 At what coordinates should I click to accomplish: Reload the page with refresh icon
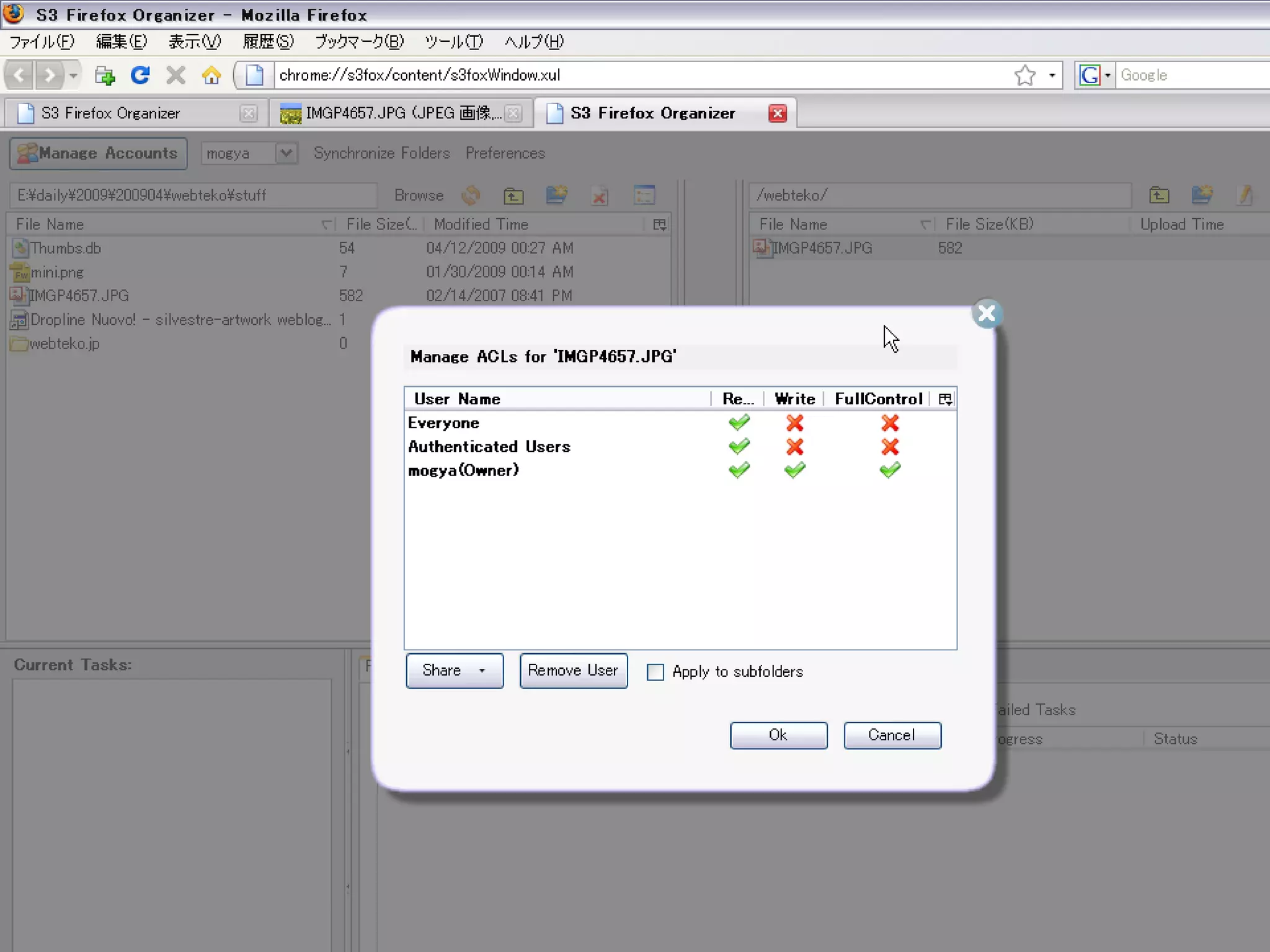tap(141, 76)
